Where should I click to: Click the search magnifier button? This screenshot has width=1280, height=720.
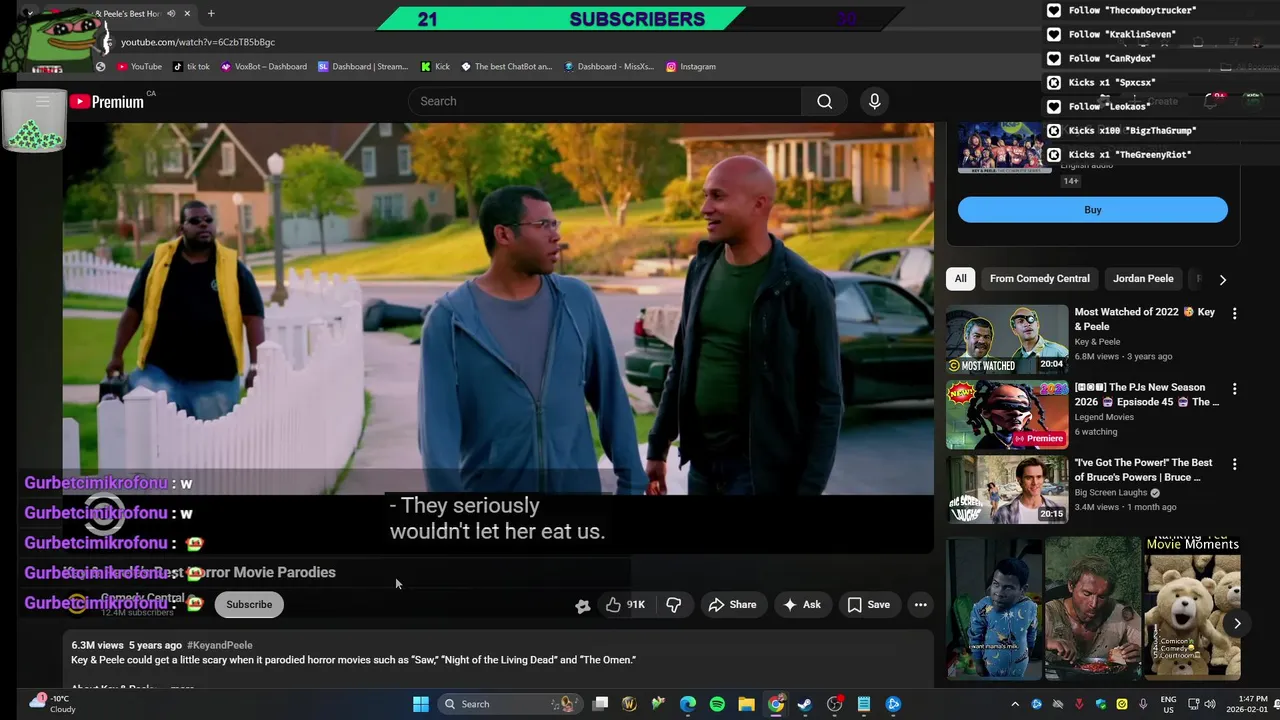tap(824, 101)
